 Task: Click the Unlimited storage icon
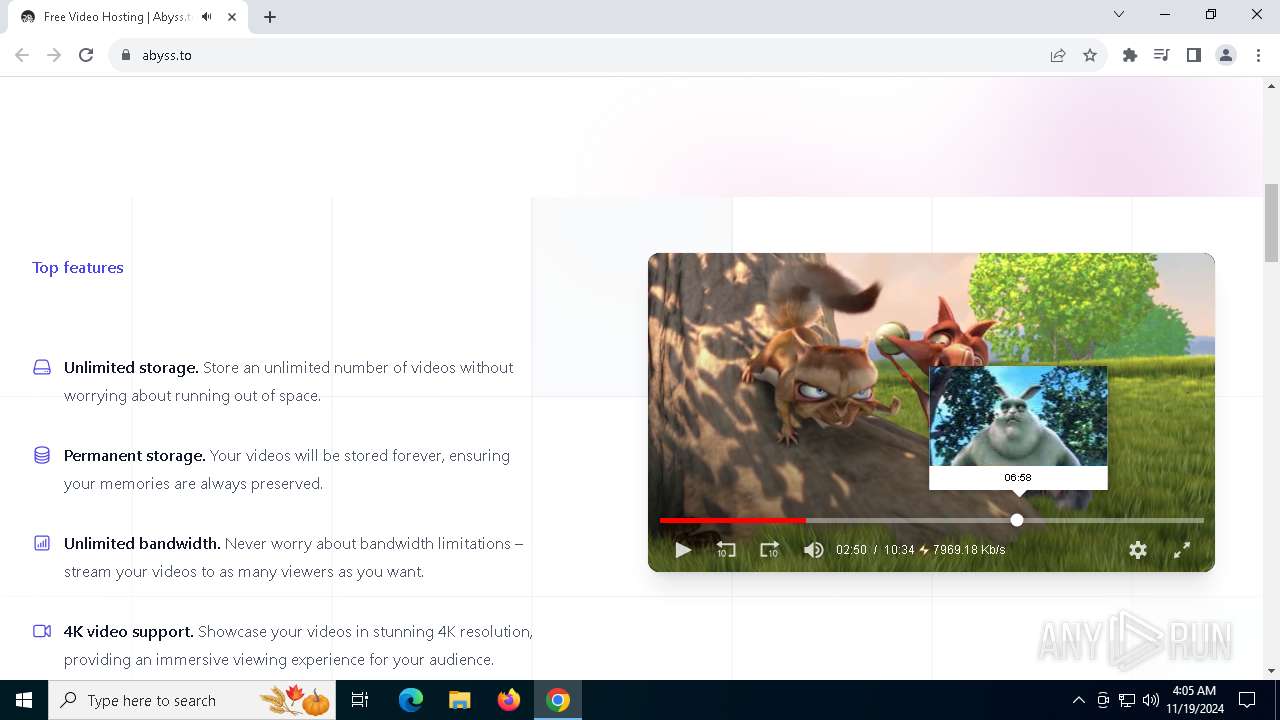(42, 367)
